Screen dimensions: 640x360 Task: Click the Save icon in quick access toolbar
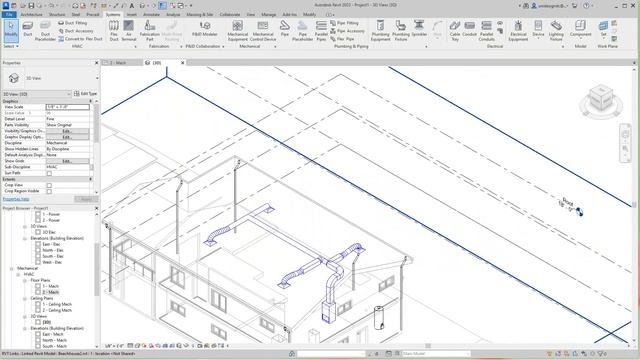click(31, 6)
